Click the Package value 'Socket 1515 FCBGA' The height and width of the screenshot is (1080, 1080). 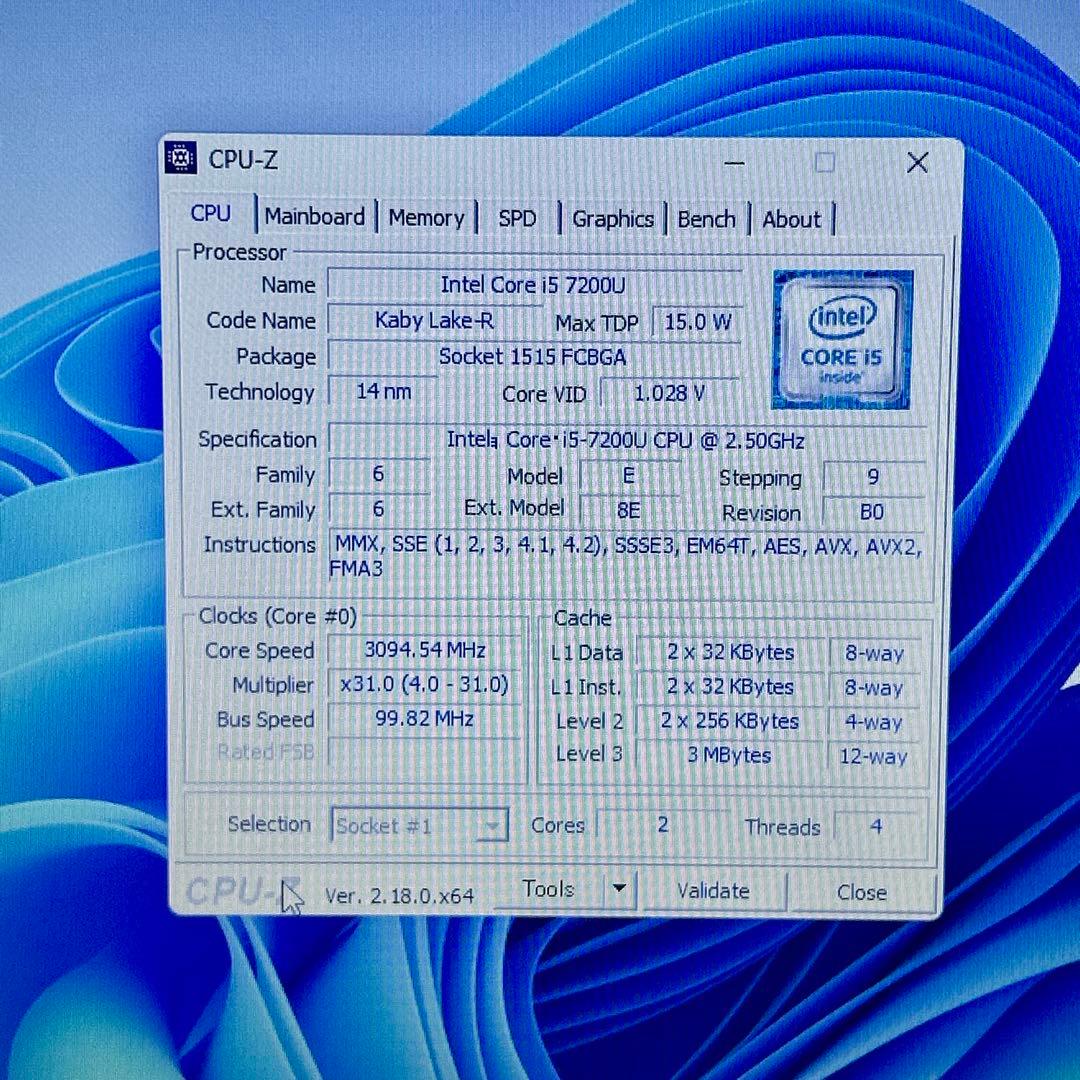pos(533,357)
